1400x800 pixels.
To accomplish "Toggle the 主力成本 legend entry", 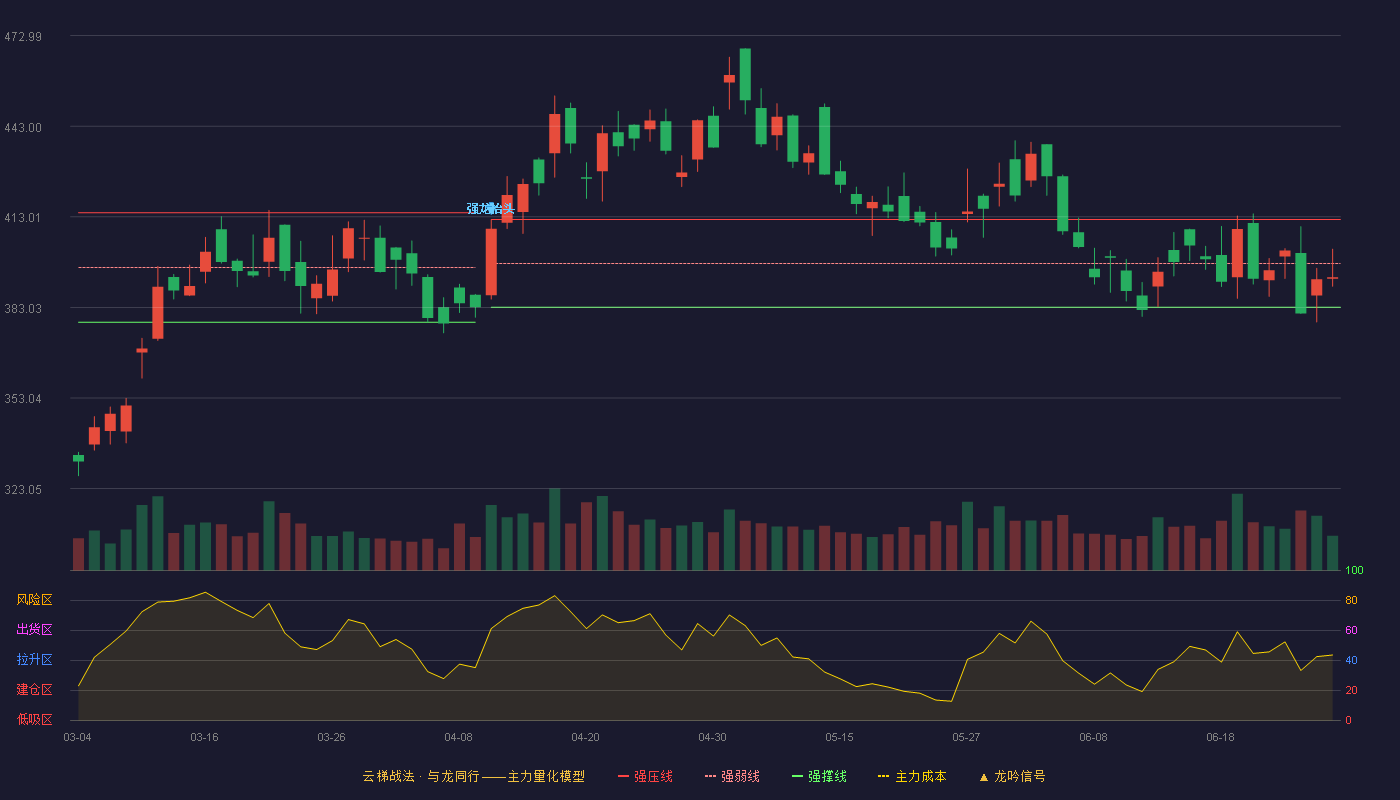I will (912, 776).
